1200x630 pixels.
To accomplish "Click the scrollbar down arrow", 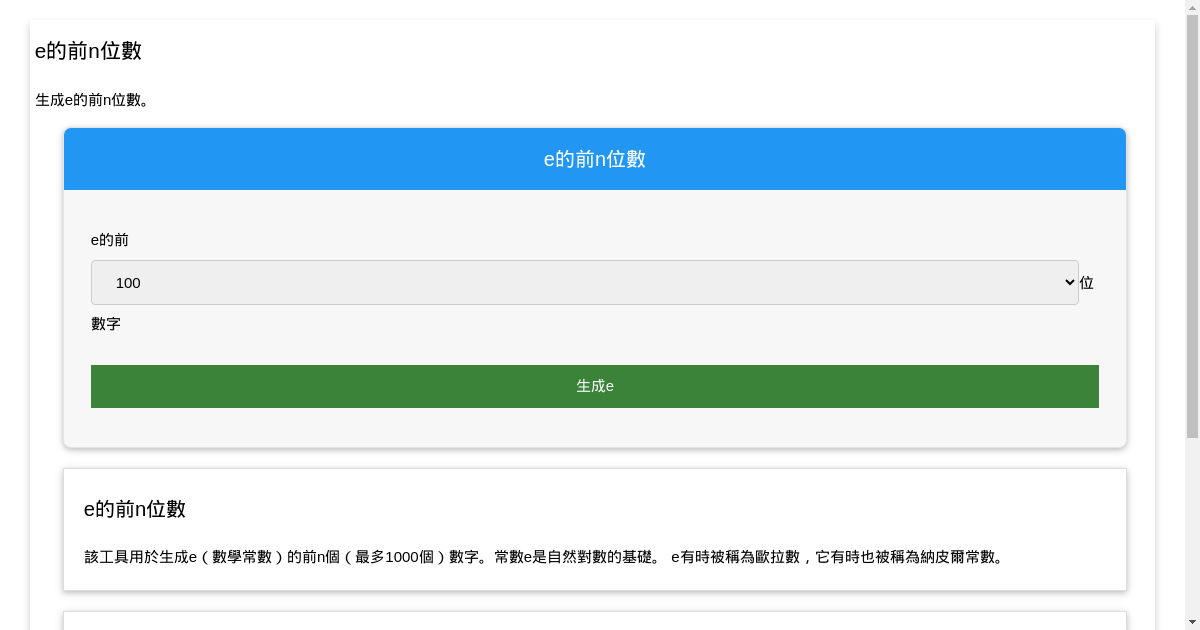I will coord(1193,622).
